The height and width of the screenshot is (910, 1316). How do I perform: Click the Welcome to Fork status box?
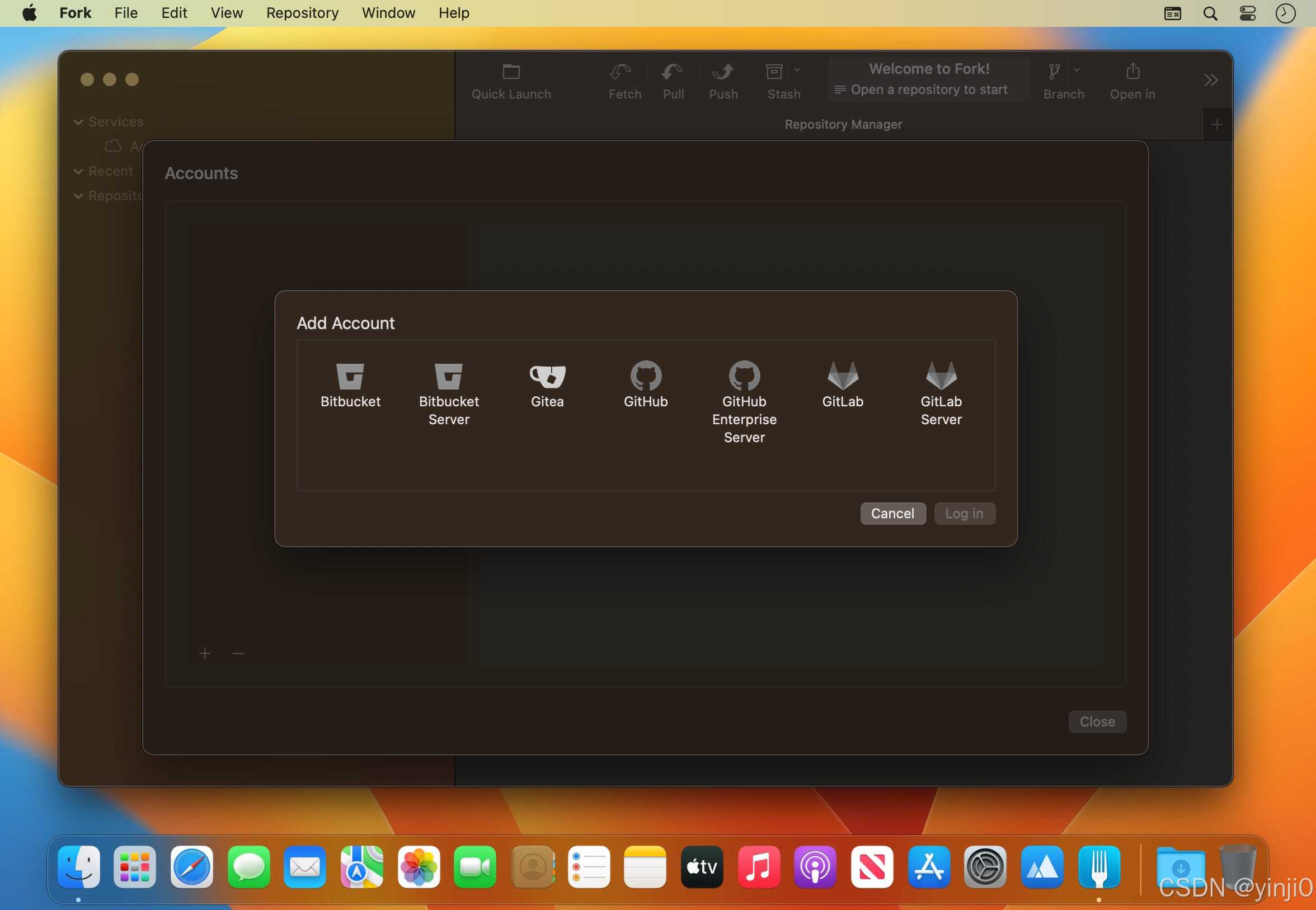click(x=928, y=79)
